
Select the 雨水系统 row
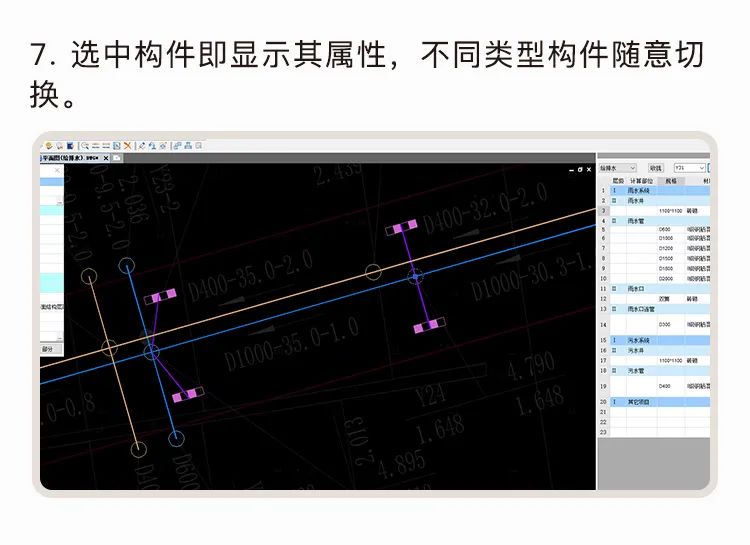coord(639,190)
